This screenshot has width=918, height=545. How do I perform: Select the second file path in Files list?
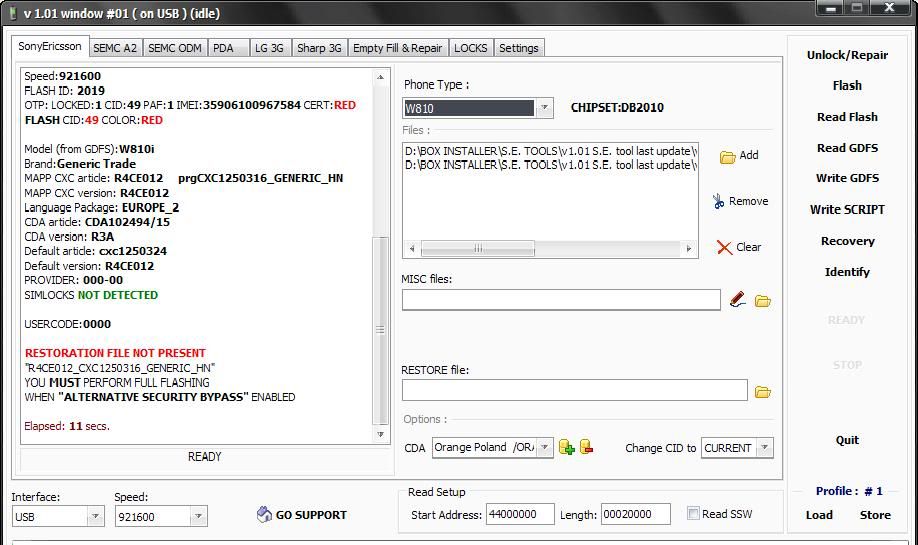pyautogui.click(x=550, y=165)
